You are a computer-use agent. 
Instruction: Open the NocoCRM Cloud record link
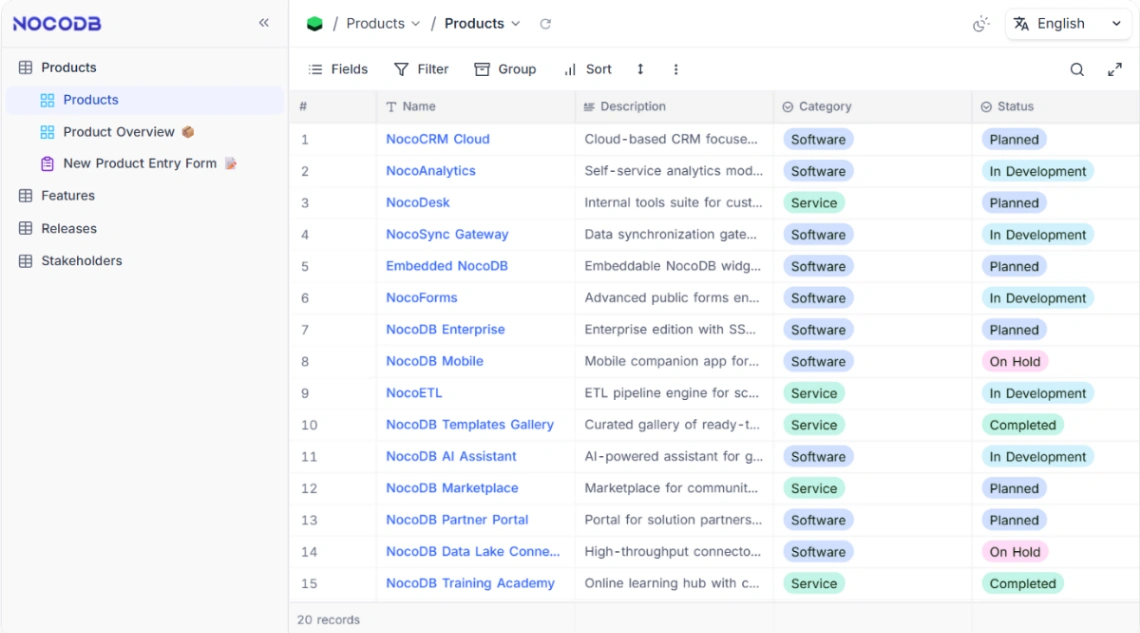[x=439, y=138]
